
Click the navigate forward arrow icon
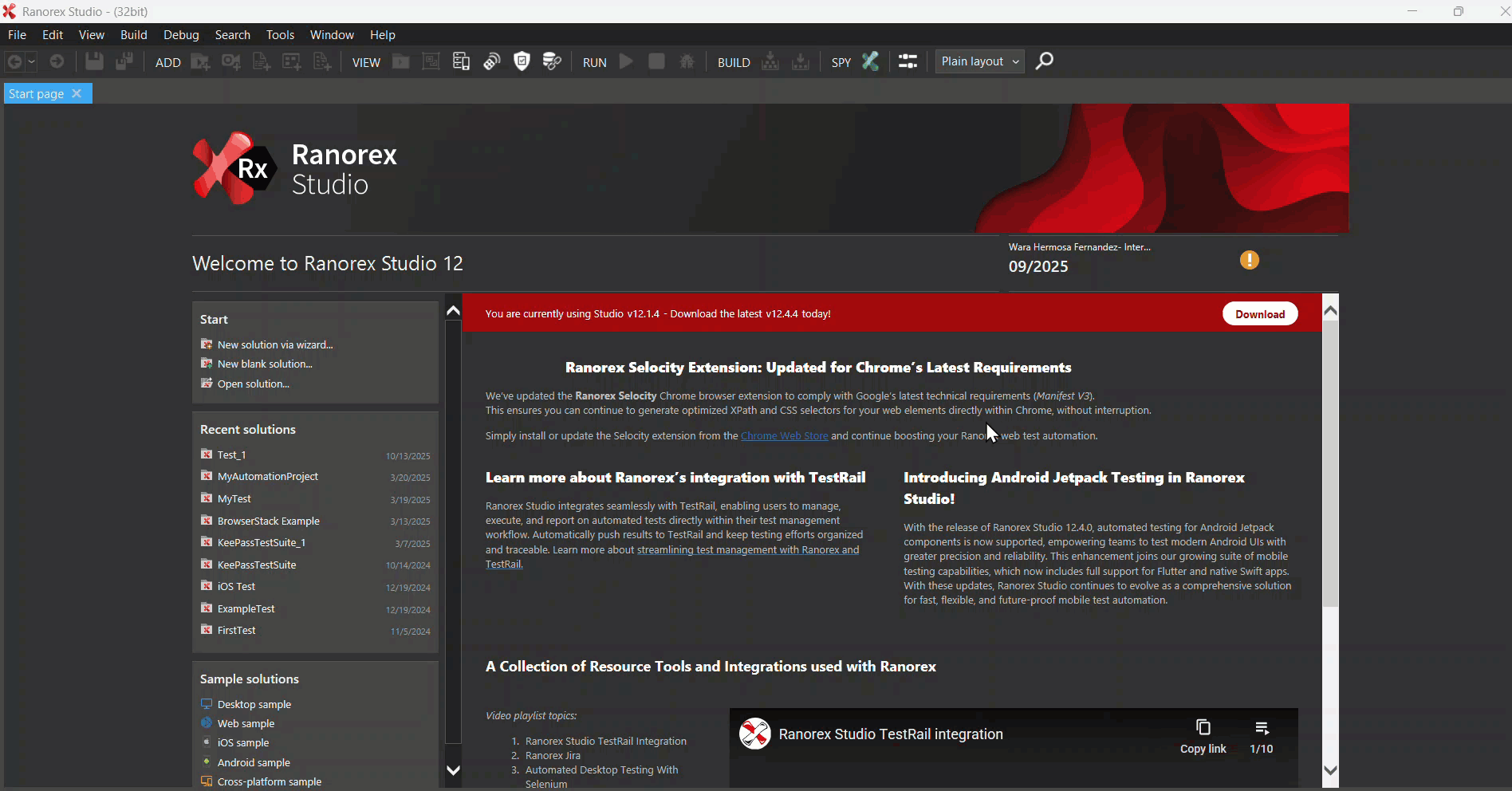(57, 61)
